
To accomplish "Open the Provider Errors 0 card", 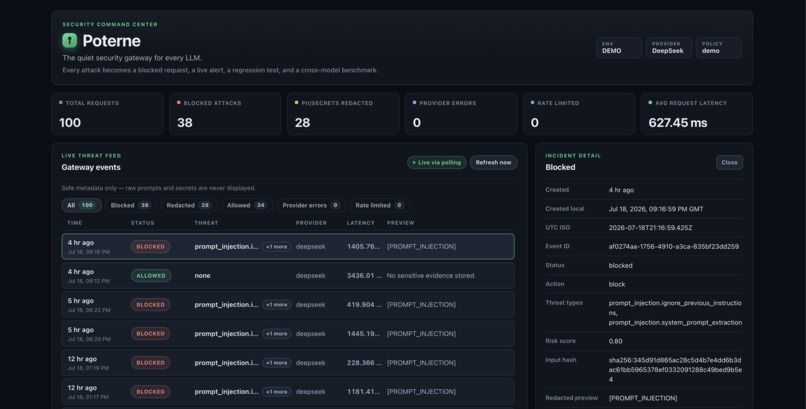I will coord(461,114).
